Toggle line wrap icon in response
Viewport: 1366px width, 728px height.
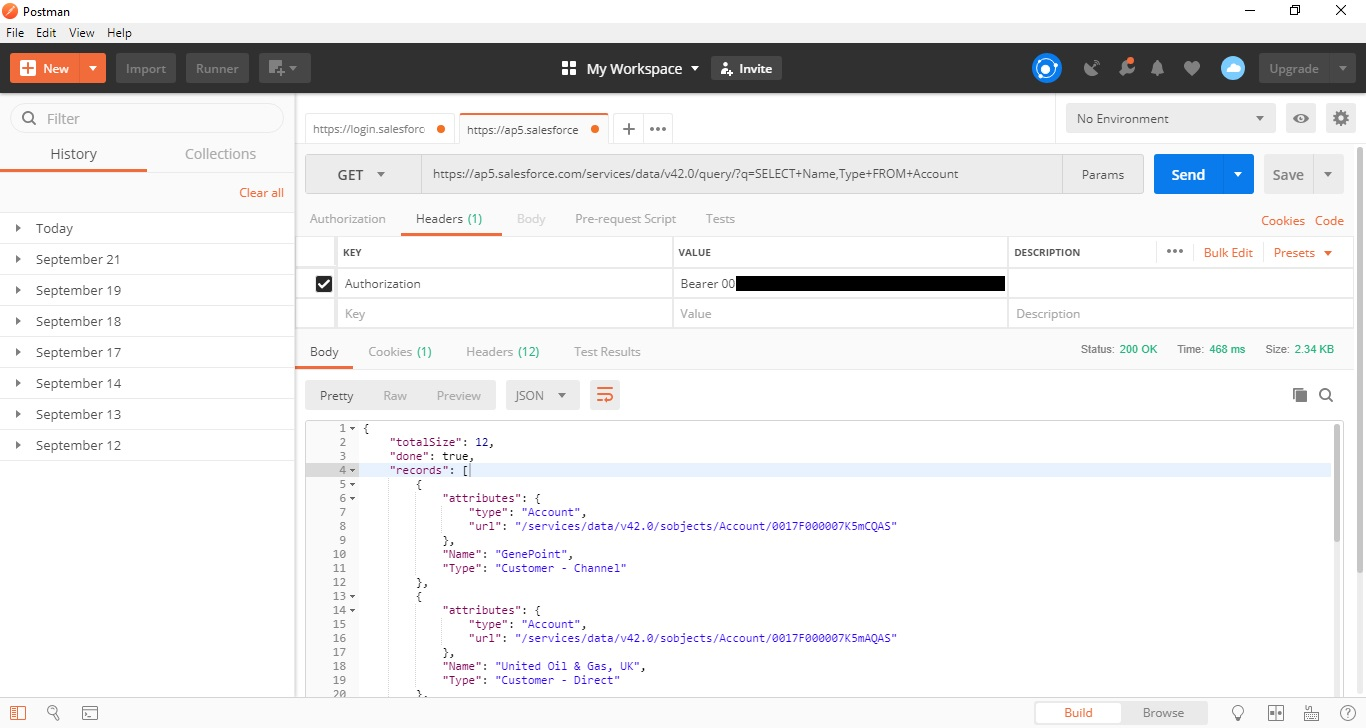604,395
